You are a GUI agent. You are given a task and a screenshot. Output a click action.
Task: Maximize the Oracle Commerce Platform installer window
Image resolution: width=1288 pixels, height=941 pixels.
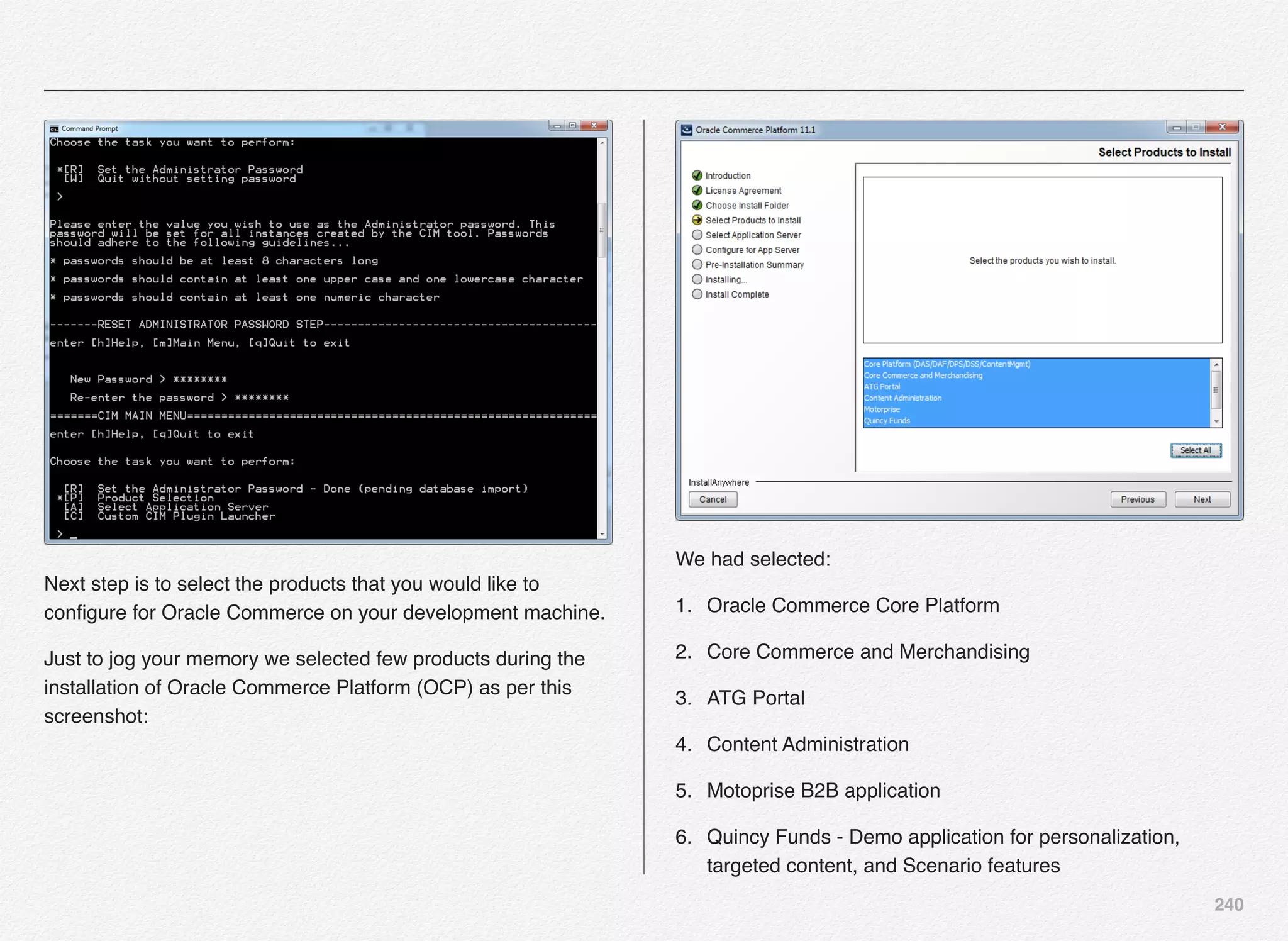point(1196,127)
